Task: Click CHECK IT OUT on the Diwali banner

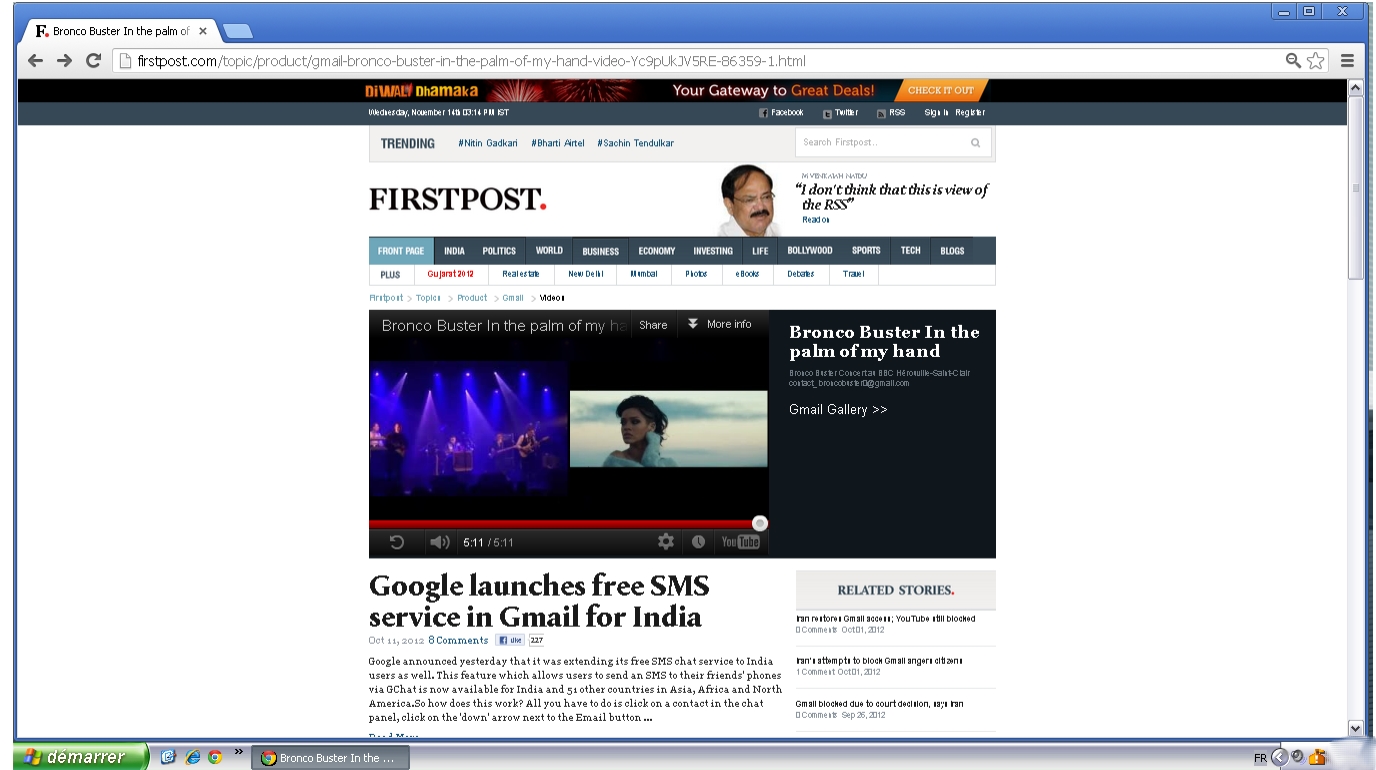Action: [941, 90]
